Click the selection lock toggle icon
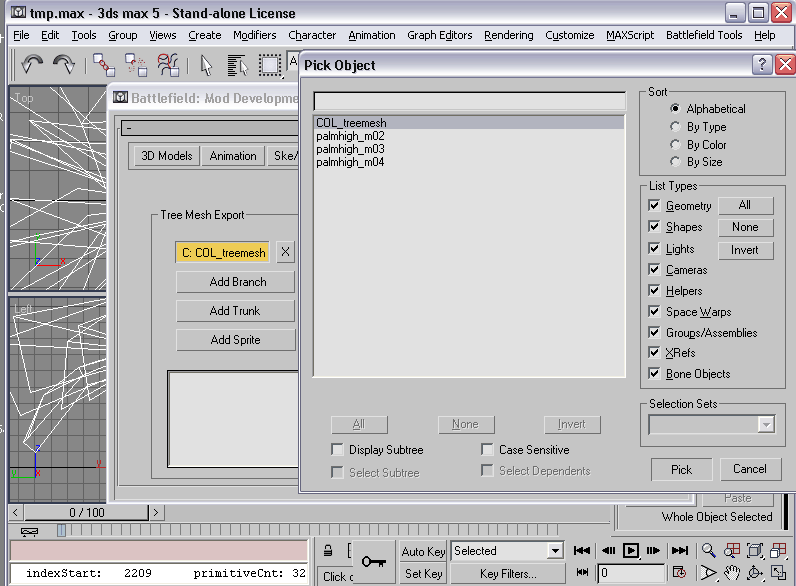The width and height of the screenshot is (796, 586). [328, 551]
